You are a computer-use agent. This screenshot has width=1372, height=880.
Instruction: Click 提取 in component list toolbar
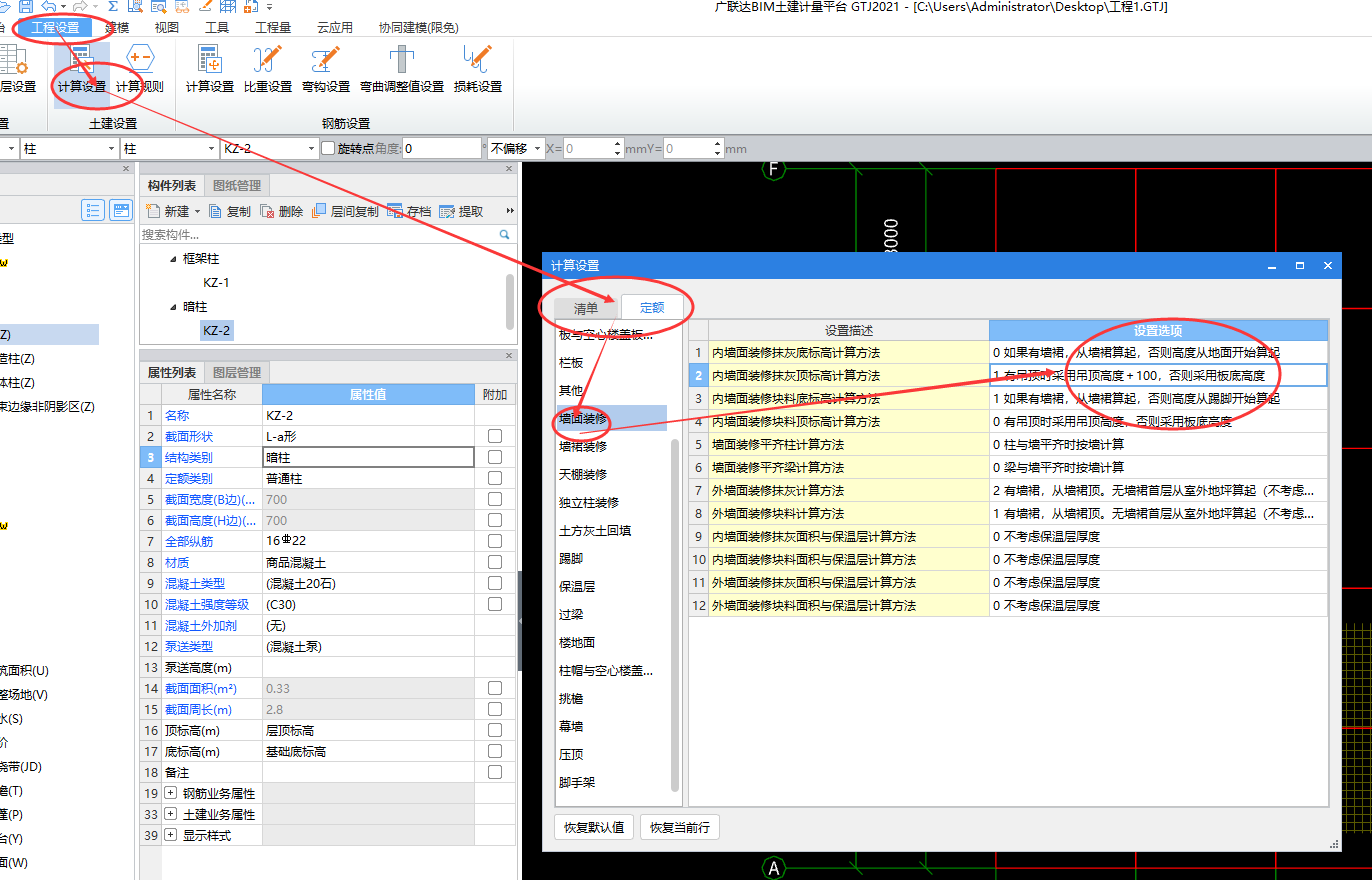pos(462,211)
